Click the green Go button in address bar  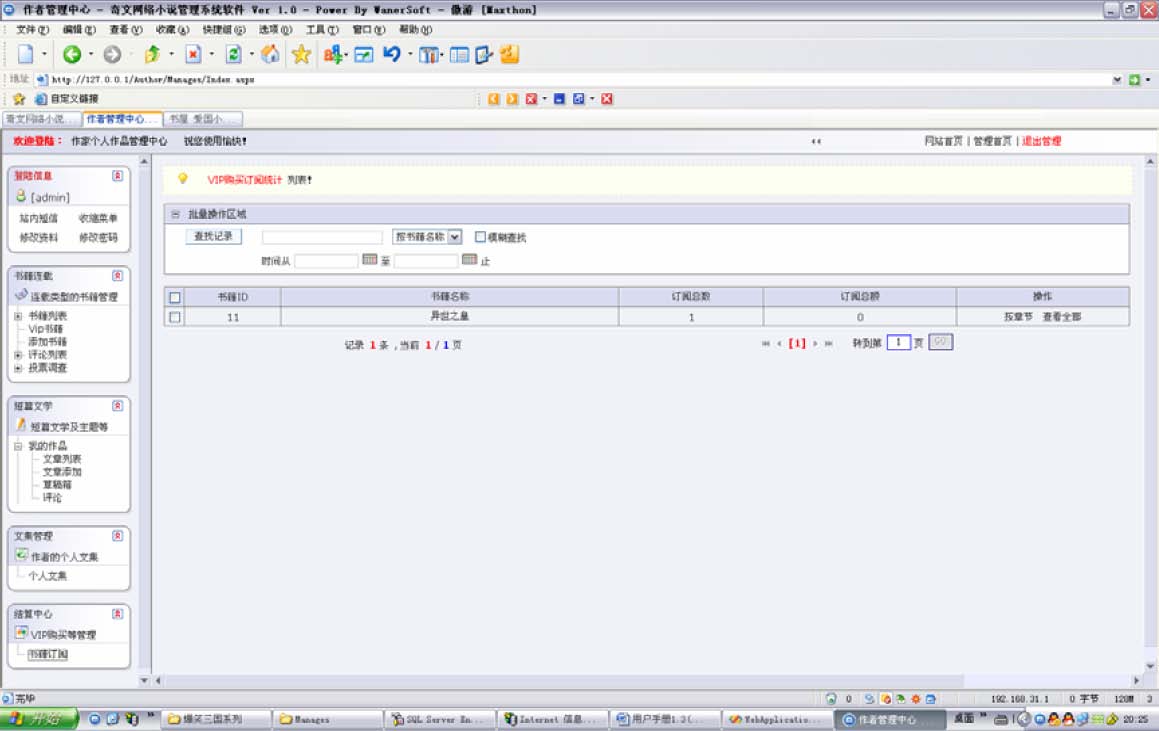coord(1135,79)
